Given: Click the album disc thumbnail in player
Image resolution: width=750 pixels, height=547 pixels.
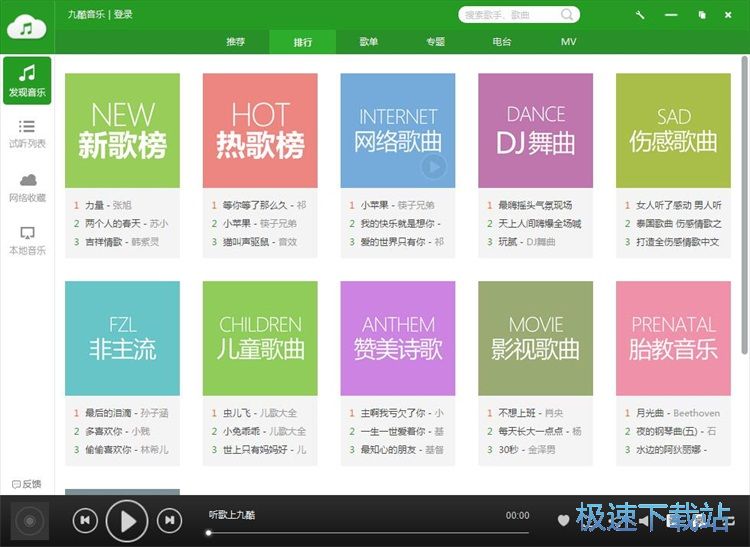Looking at the screenshot, I should pos(30,521).
